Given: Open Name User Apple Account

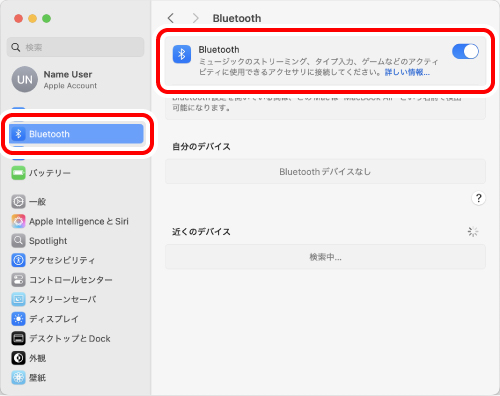Looking at the screenshot, I should pos(76,79).
